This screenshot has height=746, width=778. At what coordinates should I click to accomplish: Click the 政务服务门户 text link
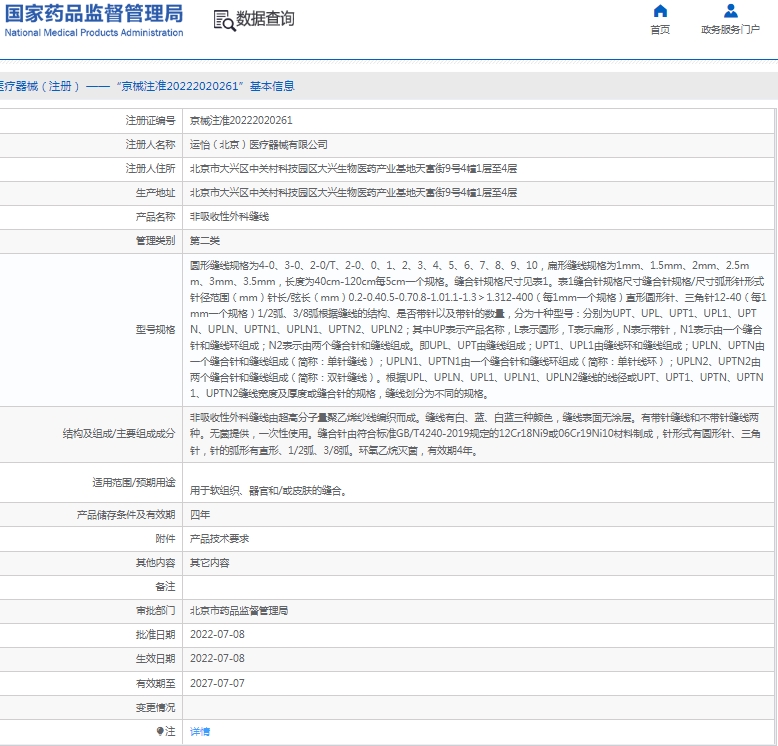pos(730,30)
